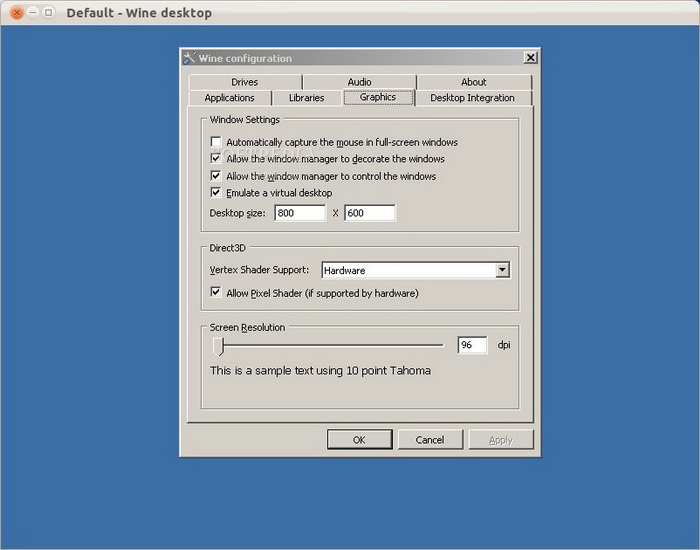700x550 pixels.
Task: Click the desktop width field showing 800
Action: click(300, 213)
